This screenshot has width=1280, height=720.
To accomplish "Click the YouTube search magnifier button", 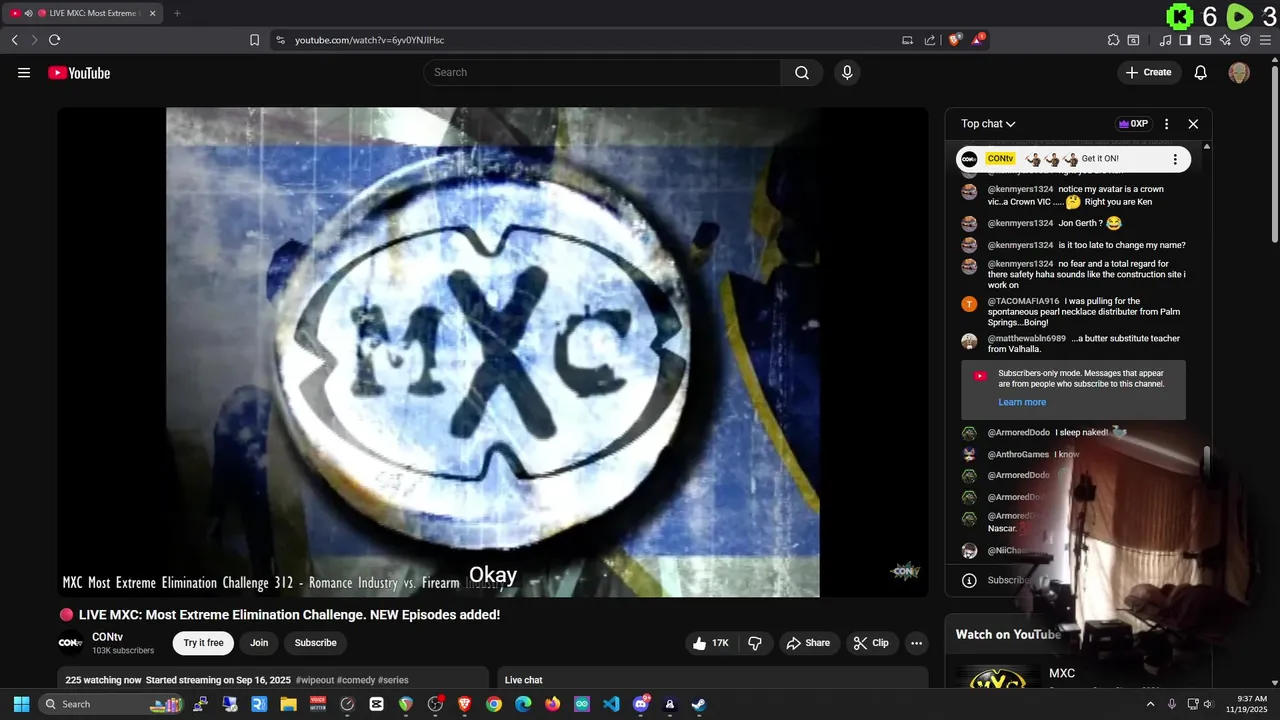I will tap(802, 72).
